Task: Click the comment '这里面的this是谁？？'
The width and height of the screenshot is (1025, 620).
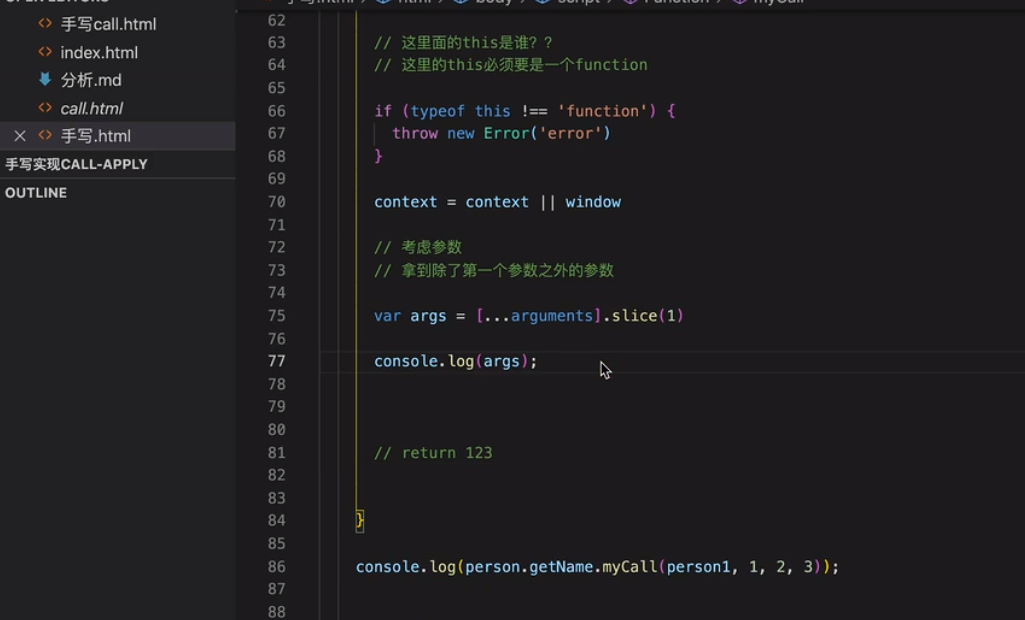Action: (463, 43)
